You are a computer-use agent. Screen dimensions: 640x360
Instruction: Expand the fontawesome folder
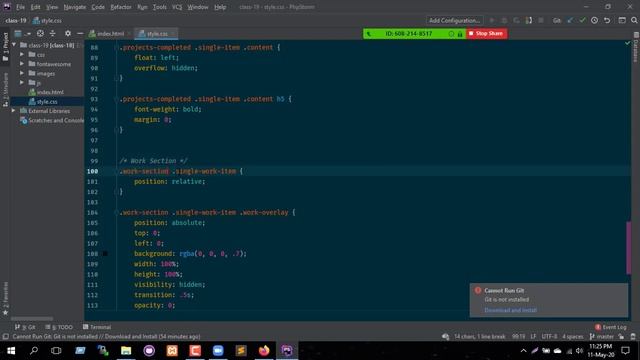[x=22, y=64]
